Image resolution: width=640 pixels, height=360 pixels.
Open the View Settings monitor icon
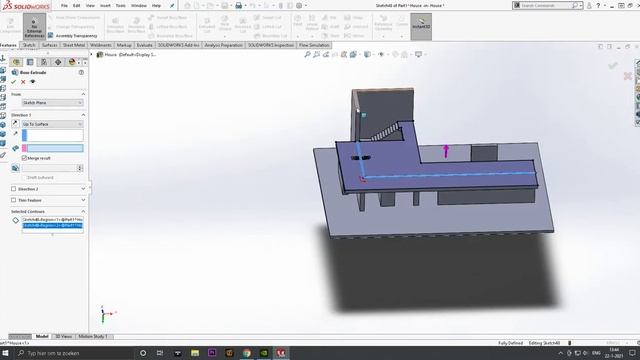(x=418, y=54)
